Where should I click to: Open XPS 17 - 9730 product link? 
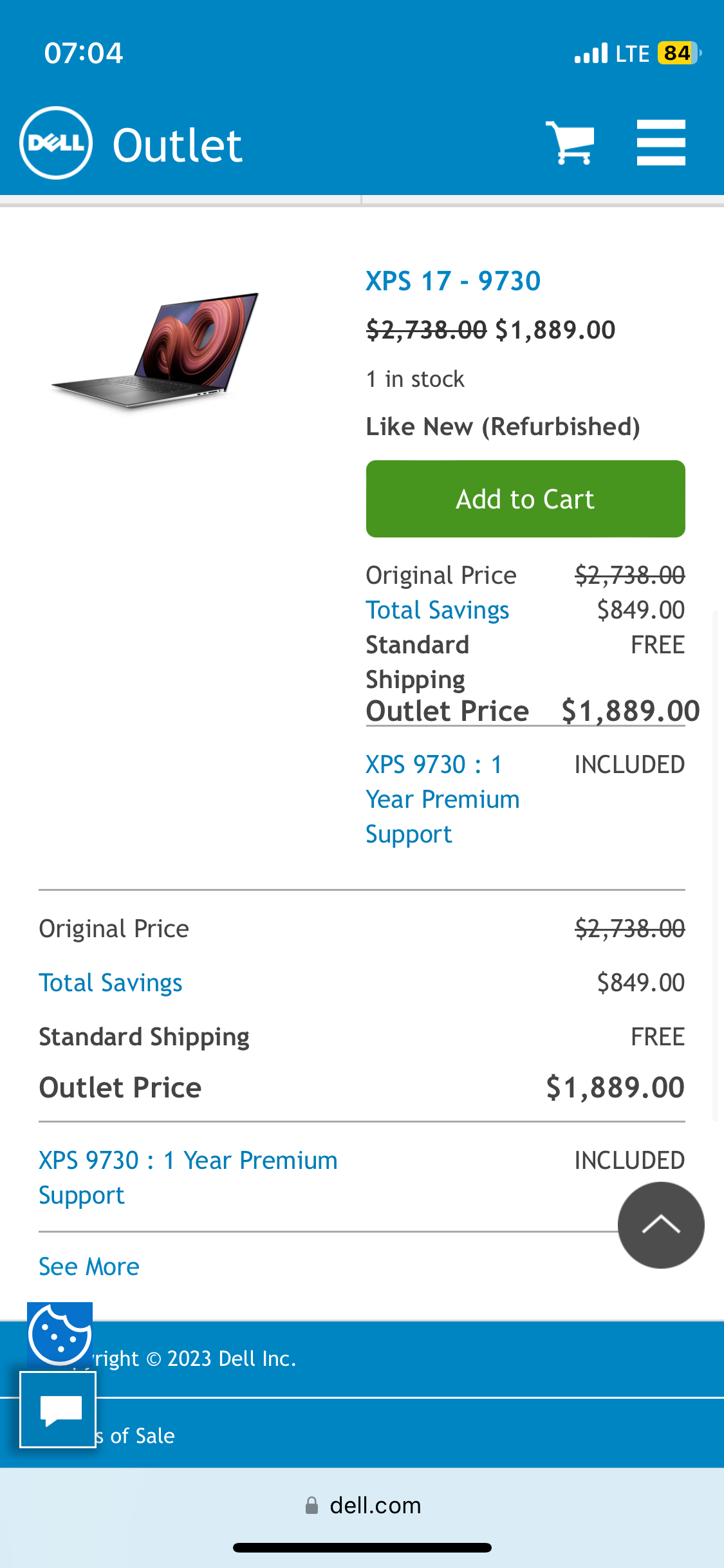click(x=453, y=281)
